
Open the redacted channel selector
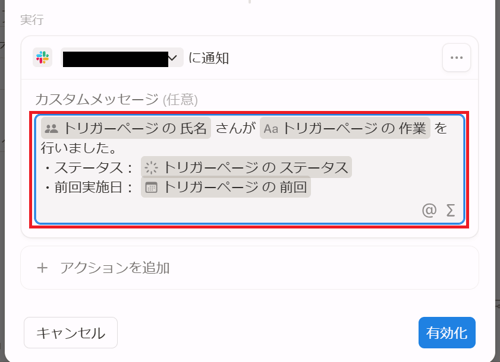point(122,58)
